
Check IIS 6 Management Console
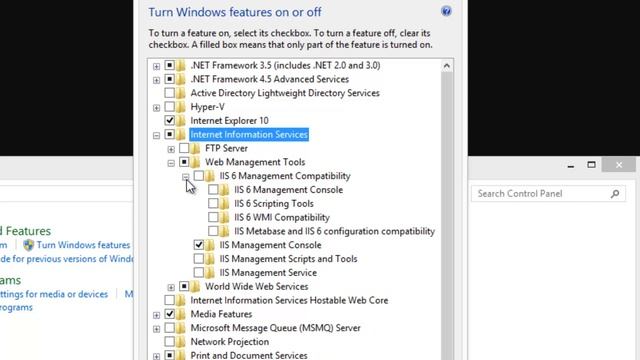213,190
